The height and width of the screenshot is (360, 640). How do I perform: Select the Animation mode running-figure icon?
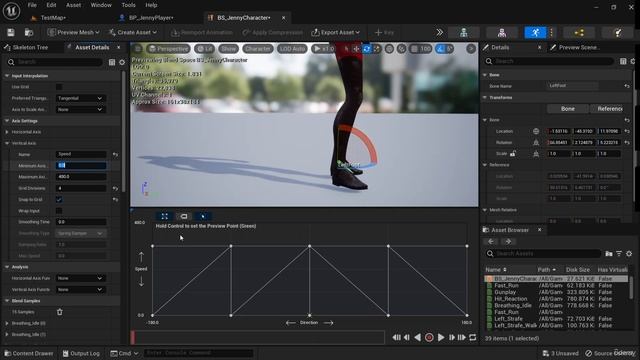click(x=535, y=33)
